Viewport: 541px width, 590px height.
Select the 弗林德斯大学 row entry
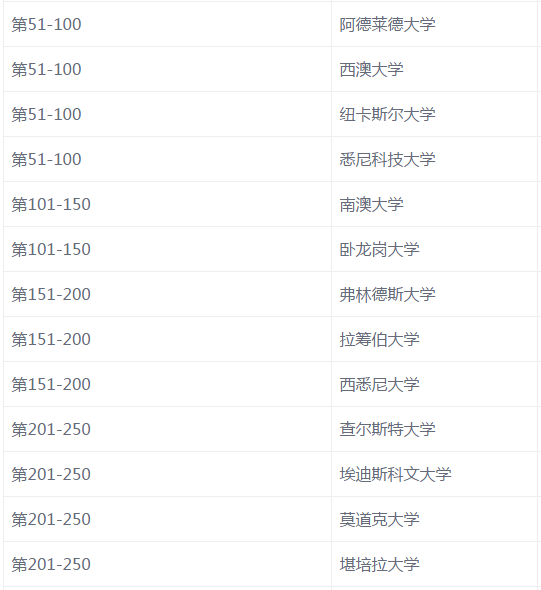point(388,294)
